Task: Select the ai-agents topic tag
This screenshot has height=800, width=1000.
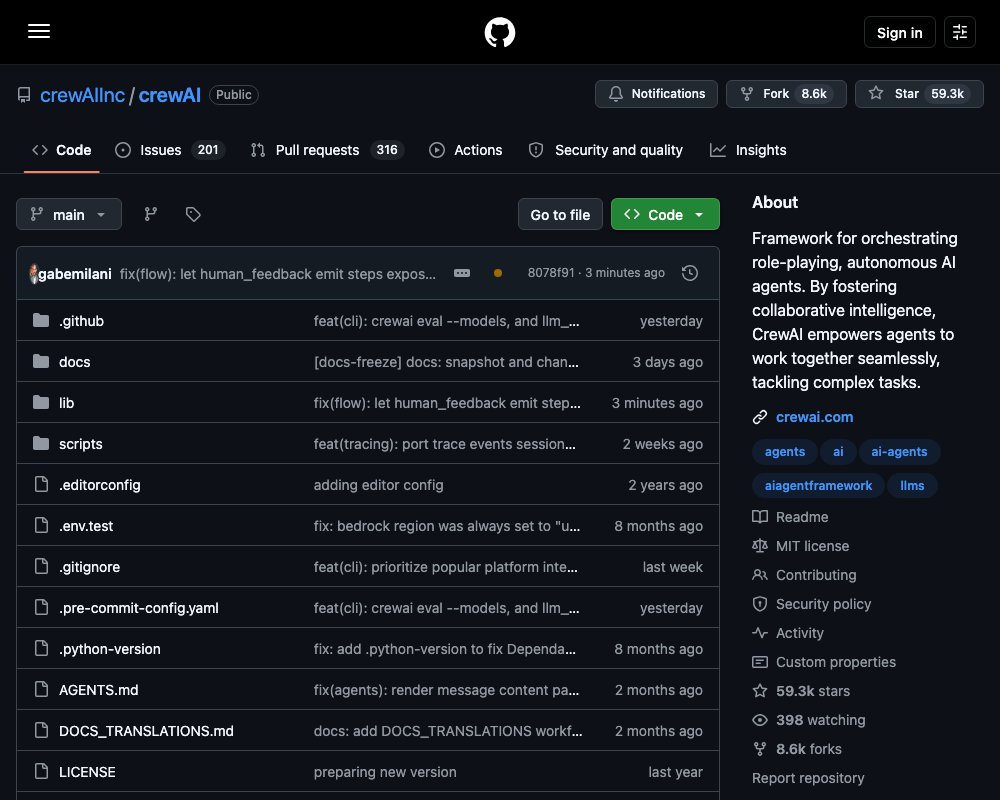Action: coord(899,452)
